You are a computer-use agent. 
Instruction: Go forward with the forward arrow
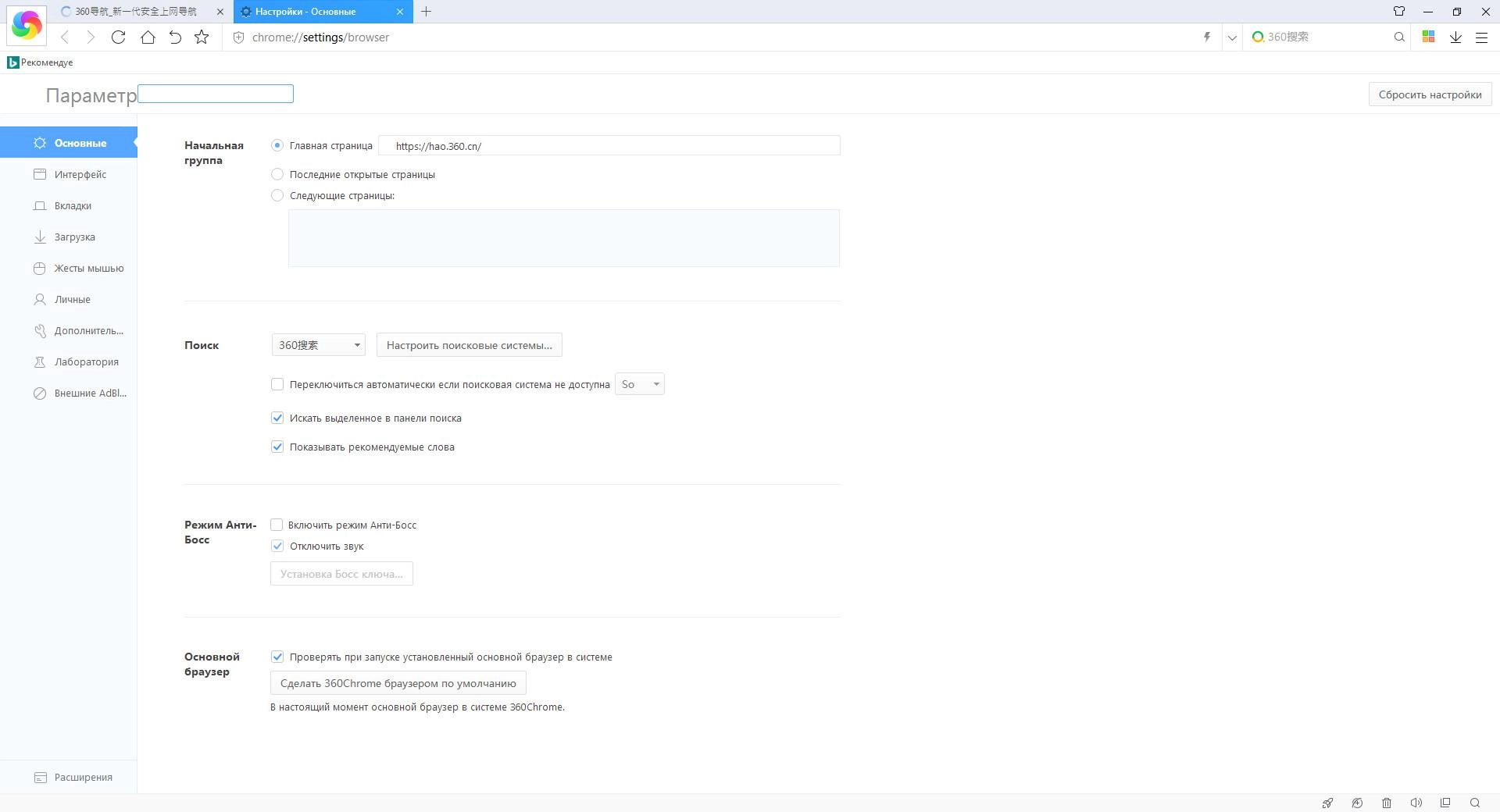[91, 37]
